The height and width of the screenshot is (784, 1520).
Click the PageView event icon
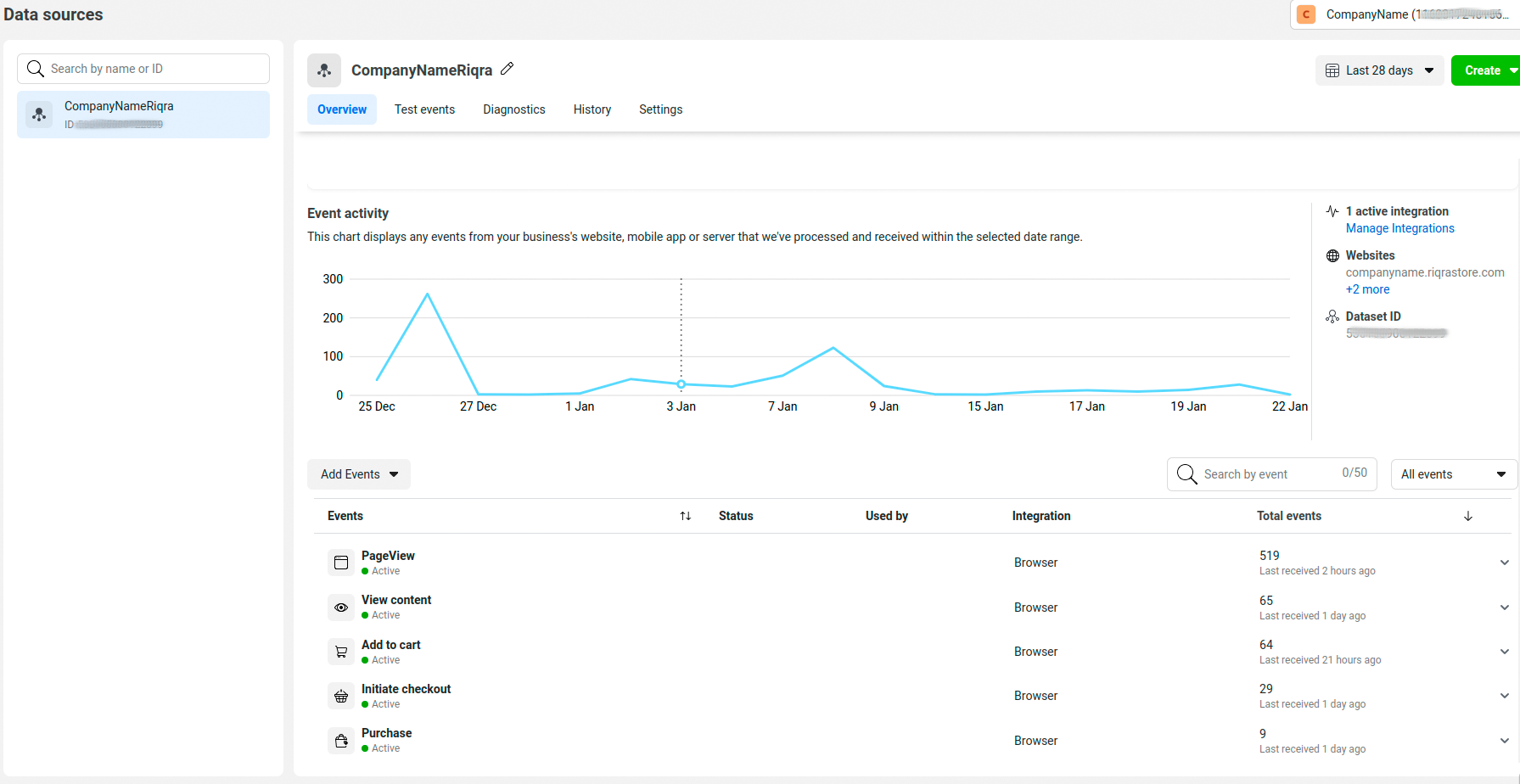341,563
